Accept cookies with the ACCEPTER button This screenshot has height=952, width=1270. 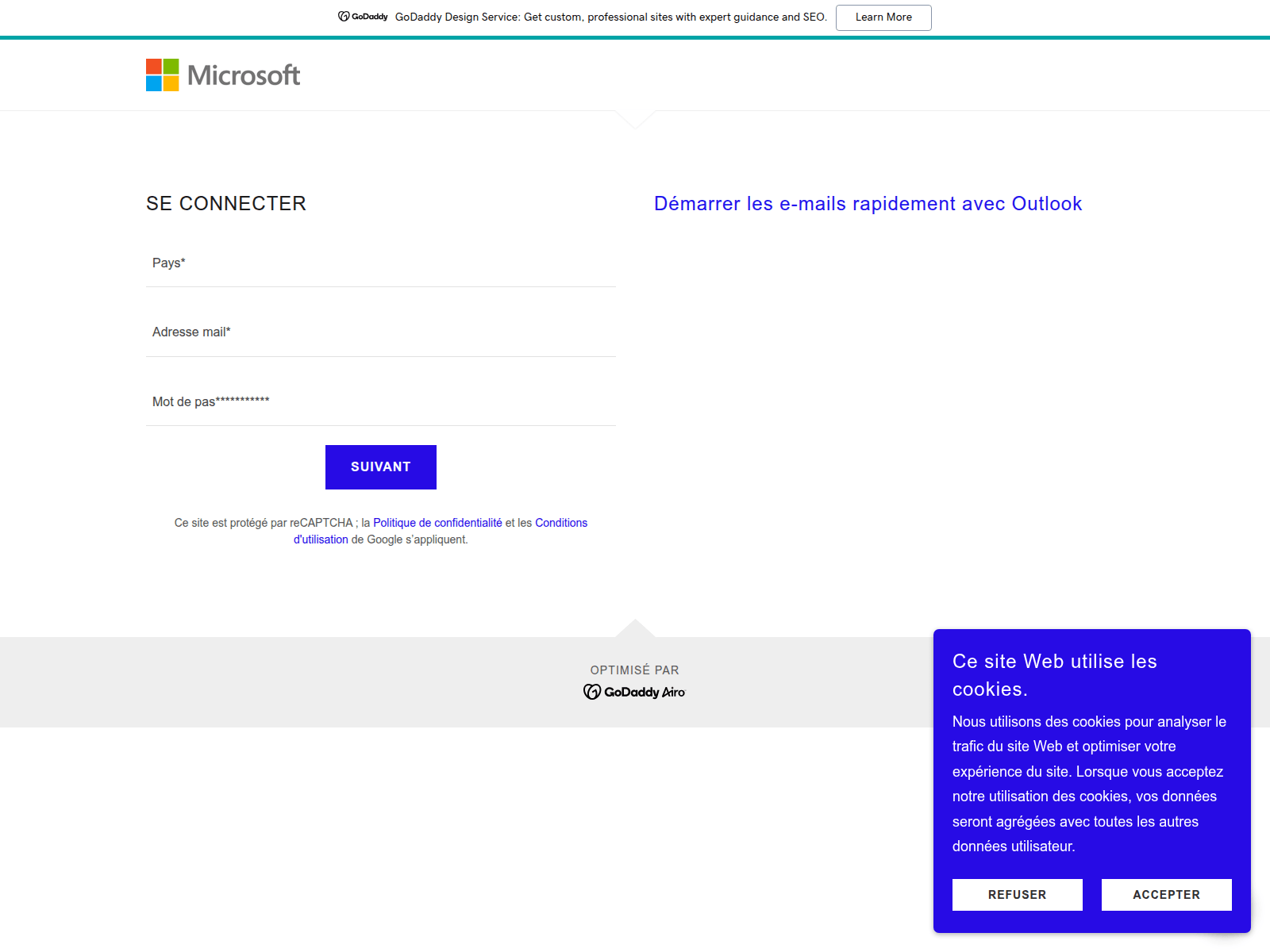pos(1167,895)
